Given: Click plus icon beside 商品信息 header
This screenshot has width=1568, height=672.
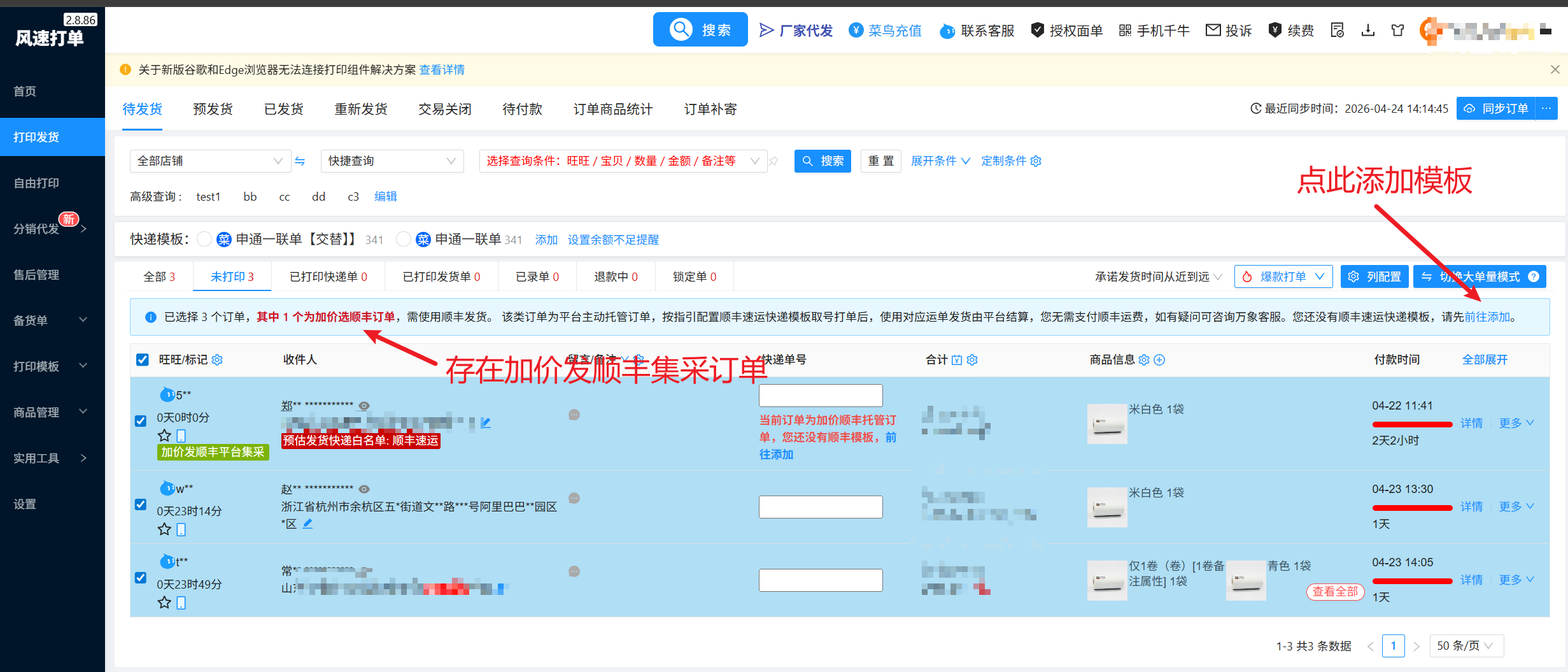Looking at the screenshot, I should (x=1159, y=360).
